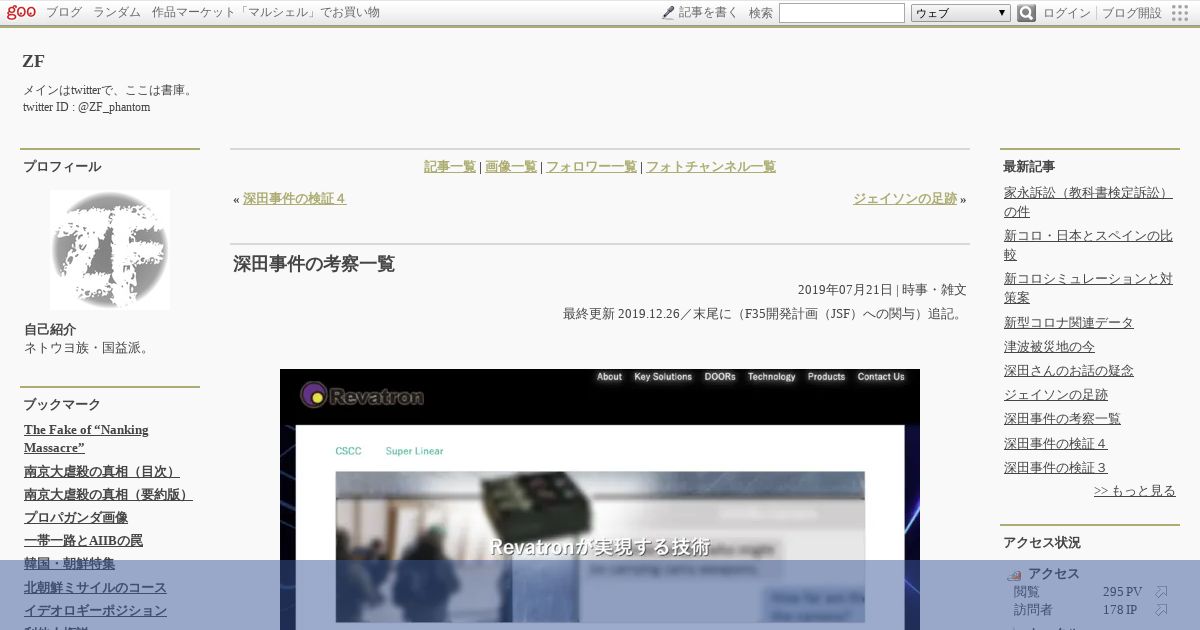Open the ランダム top menu link

pos(117,13)
